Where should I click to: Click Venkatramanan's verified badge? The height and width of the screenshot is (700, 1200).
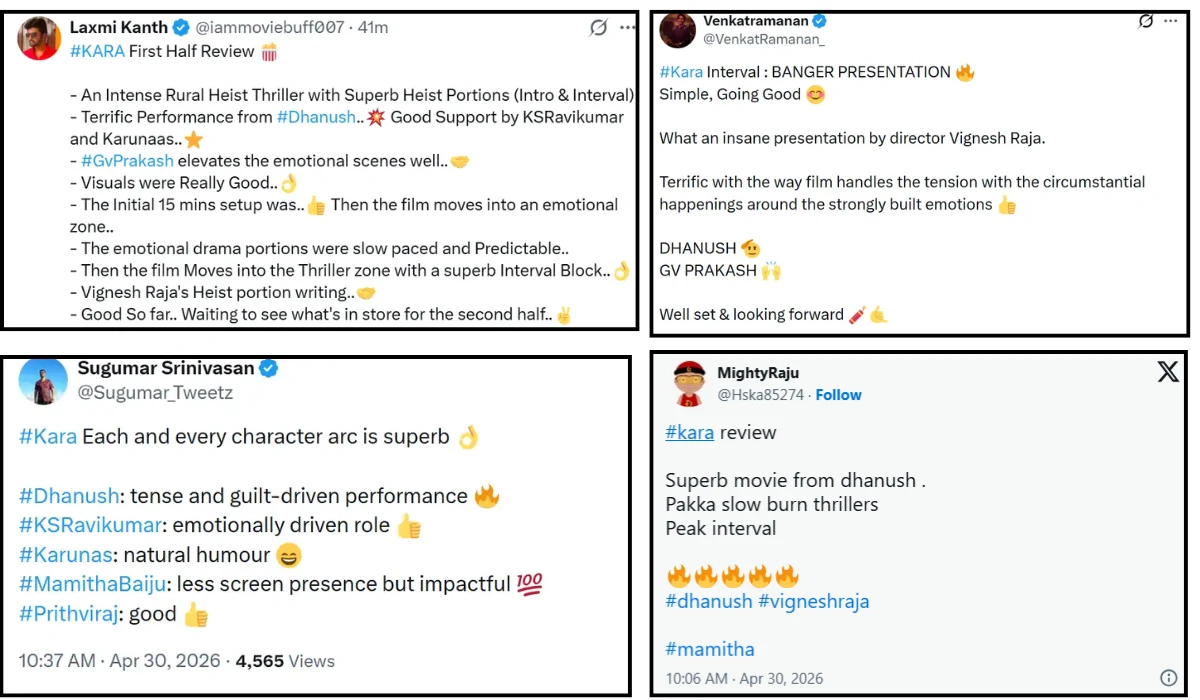tap(819, 20)
